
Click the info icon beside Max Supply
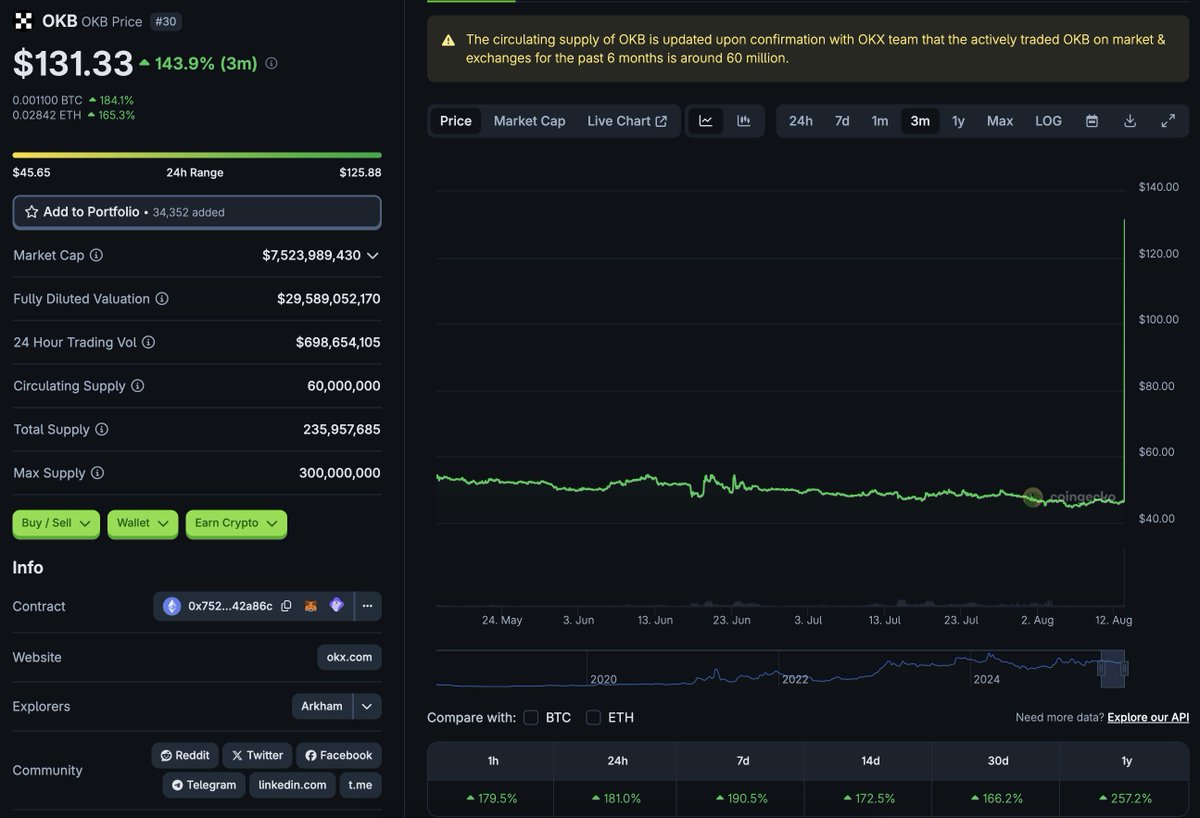(98, 473)
